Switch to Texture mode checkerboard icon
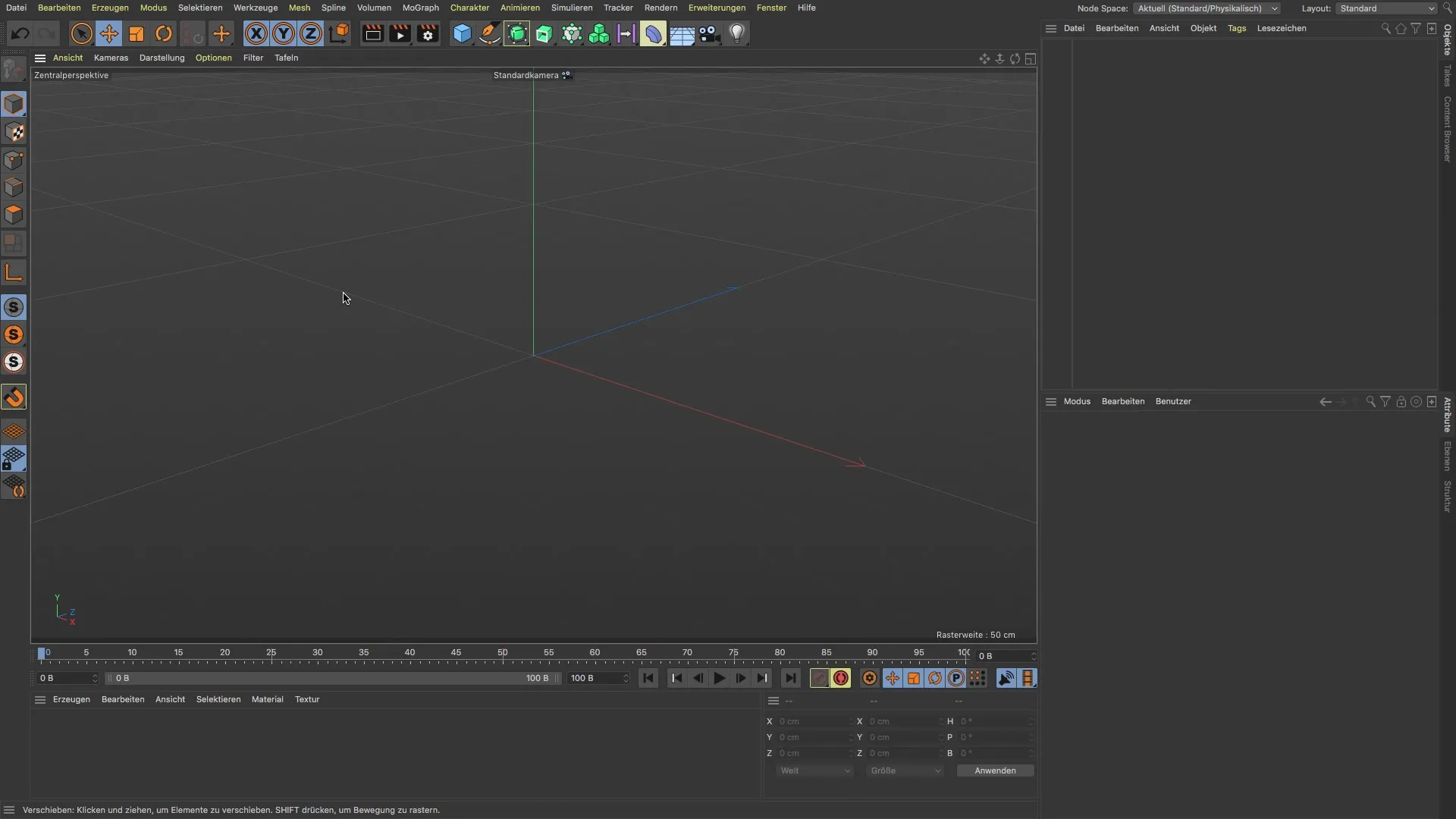 [x=14, y=132]
